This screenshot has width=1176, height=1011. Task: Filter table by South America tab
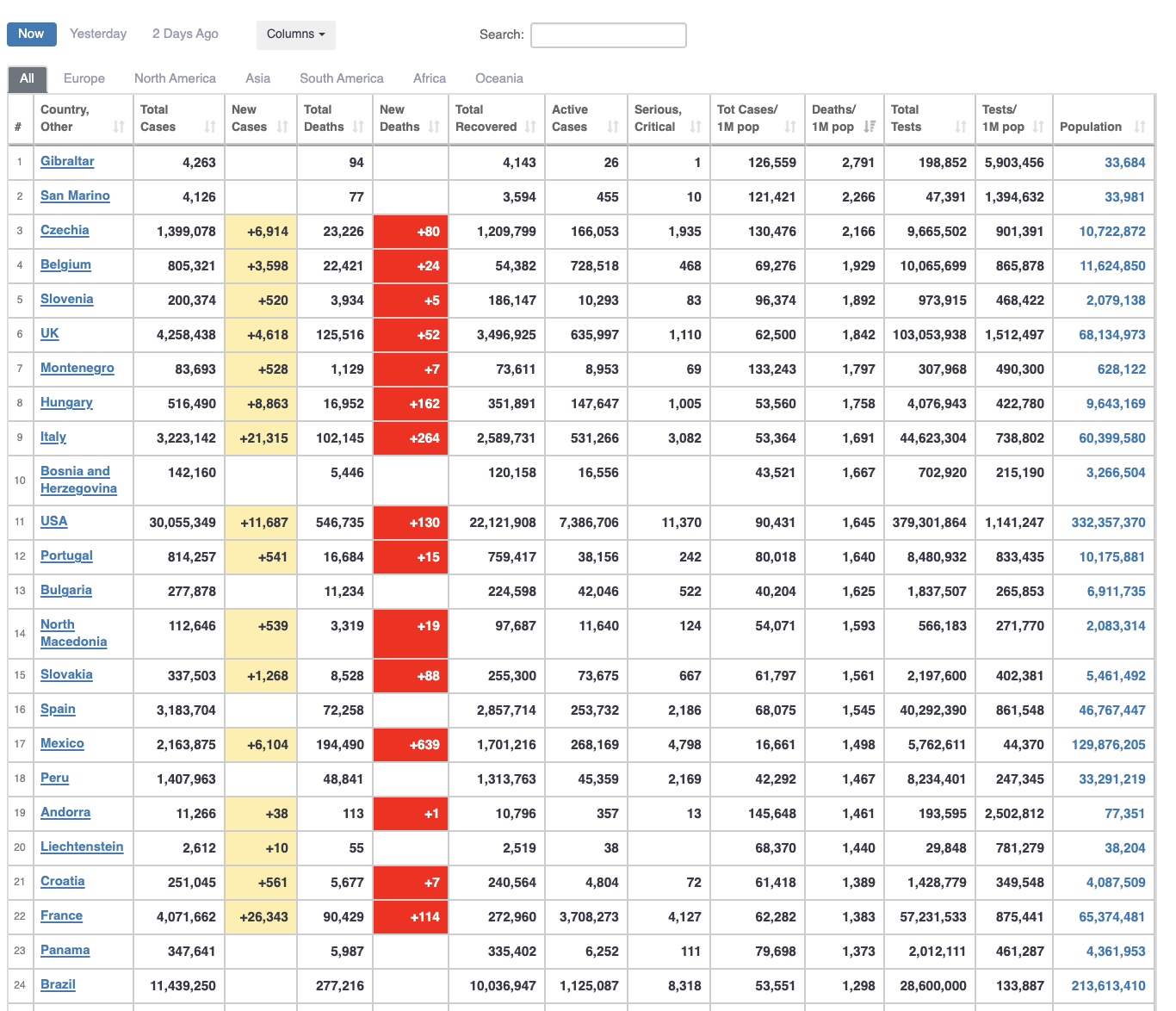pyautogui.click(x=342, y=78)
